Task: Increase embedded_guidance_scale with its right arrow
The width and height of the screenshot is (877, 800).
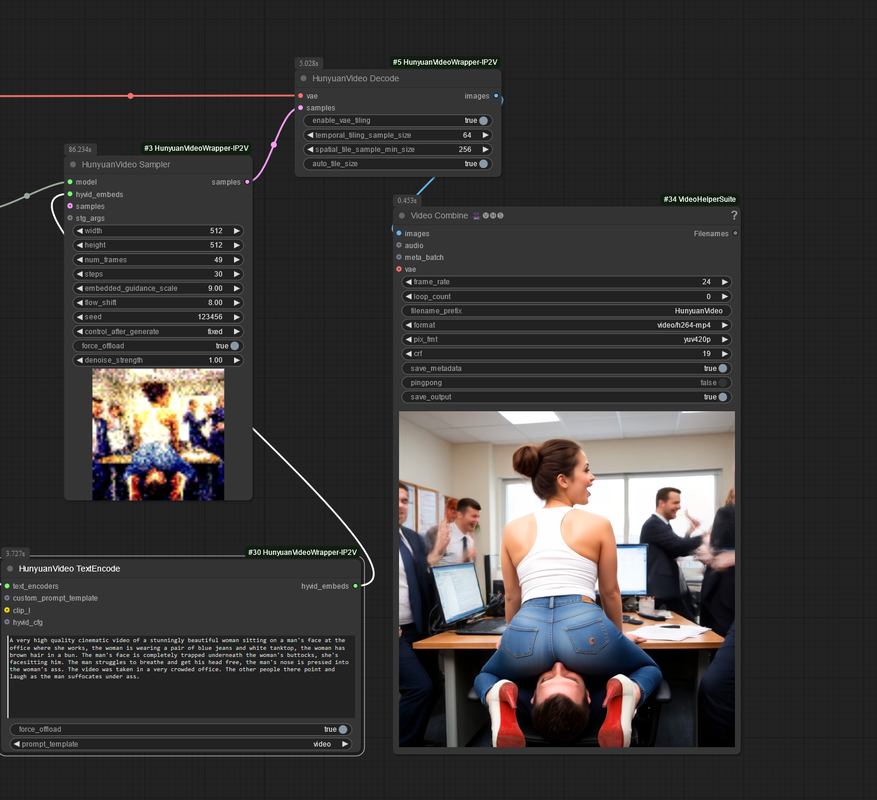Action: pyautogui.click(x=237, y=288)
